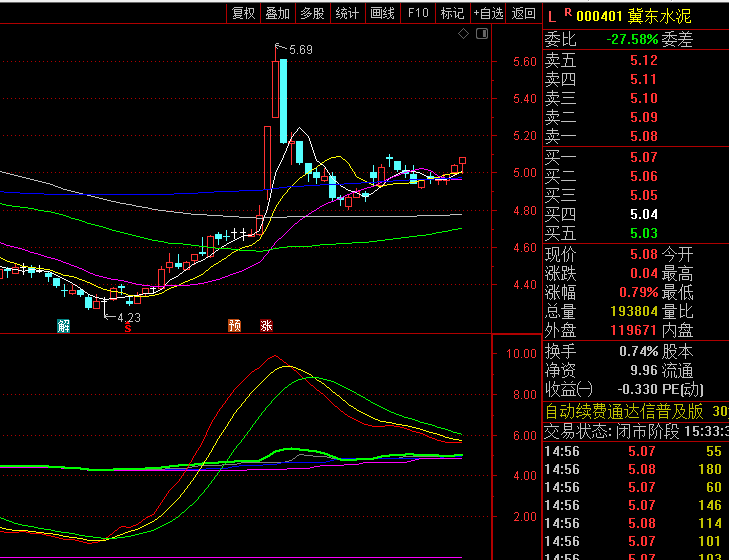Select the 画线 drawing tool

click(x=382, y=13)
